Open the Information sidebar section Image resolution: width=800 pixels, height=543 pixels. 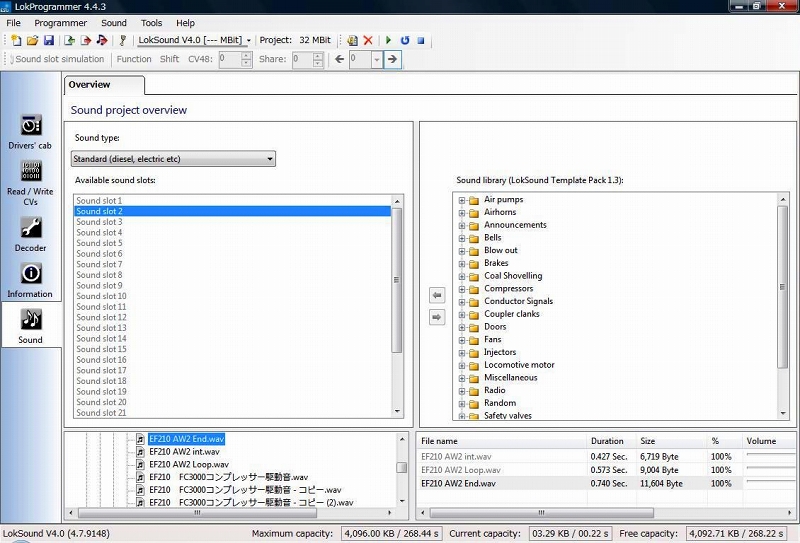coord(30,280)
